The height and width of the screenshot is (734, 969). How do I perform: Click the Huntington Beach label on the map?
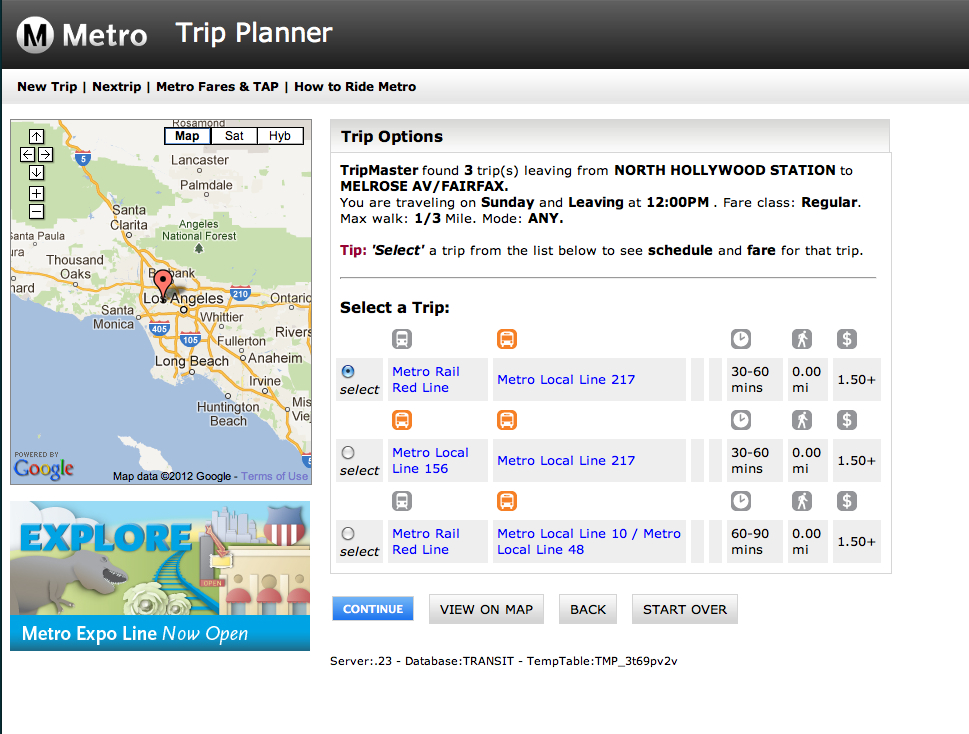click(x=228, y=414)
